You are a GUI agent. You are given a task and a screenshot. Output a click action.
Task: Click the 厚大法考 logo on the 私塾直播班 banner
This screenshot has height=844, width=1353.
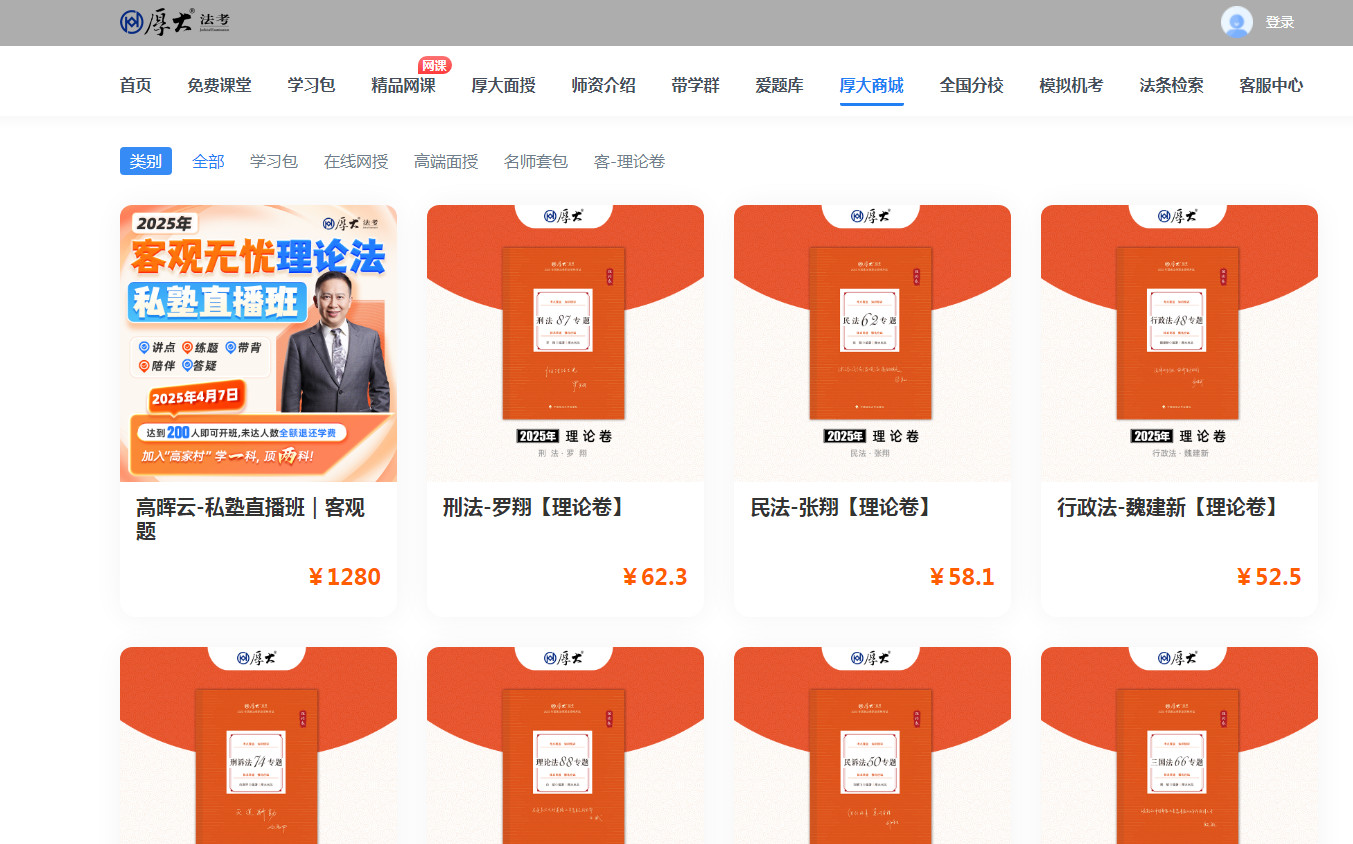(x=351, y=223)
